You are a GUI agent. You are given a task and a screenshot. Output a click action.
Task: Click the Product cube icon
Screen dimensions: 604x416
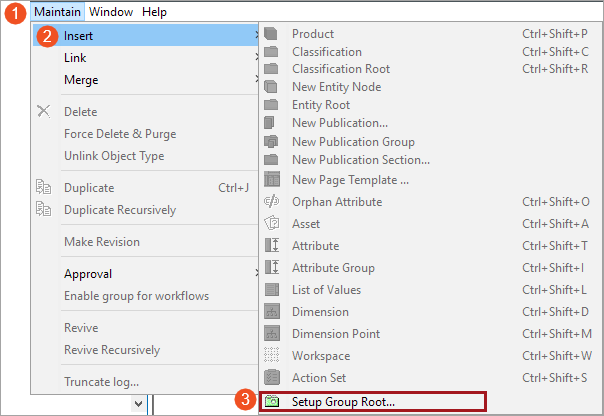[x=271, y=34]
